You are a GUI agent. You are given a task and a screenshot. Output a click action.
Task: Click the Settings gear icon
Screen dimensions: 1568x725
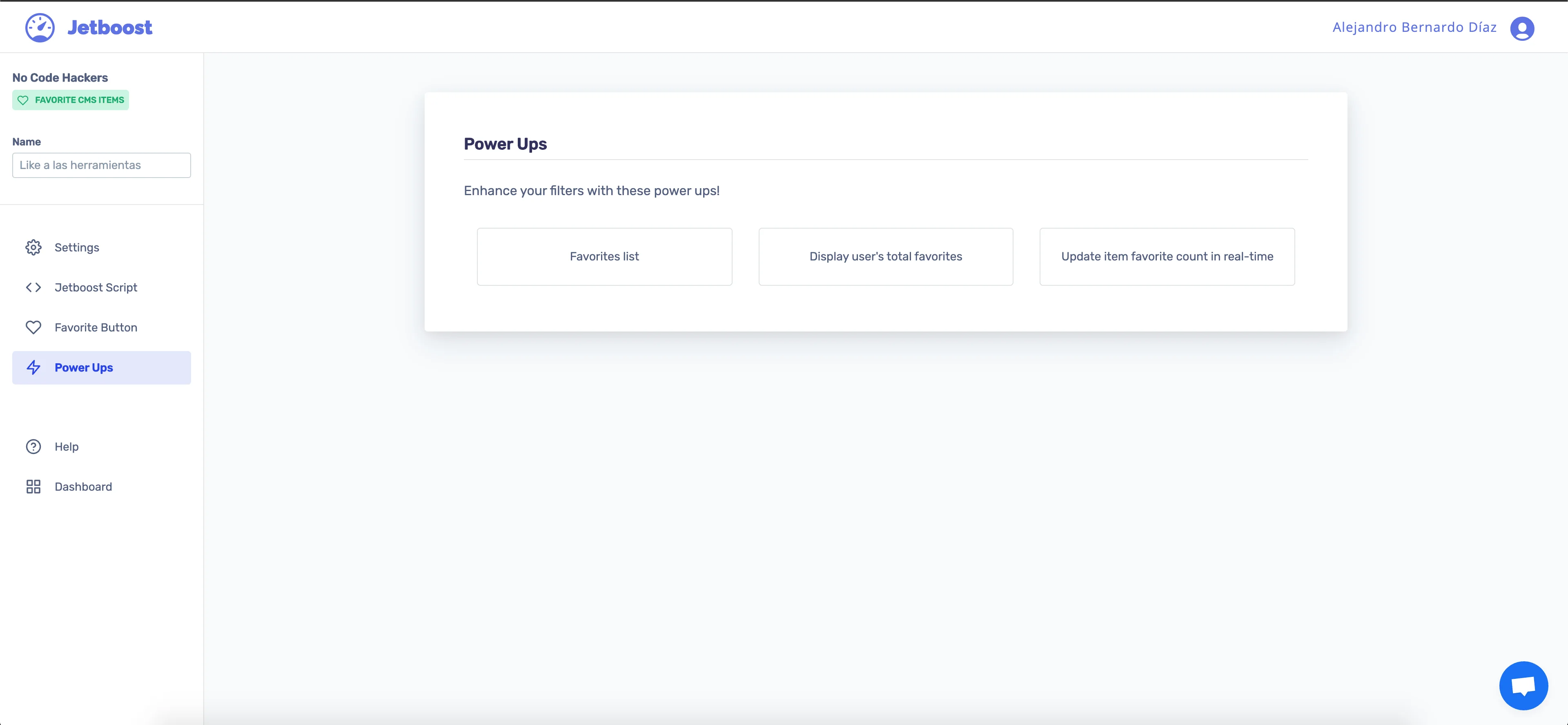tap(33, 247)
